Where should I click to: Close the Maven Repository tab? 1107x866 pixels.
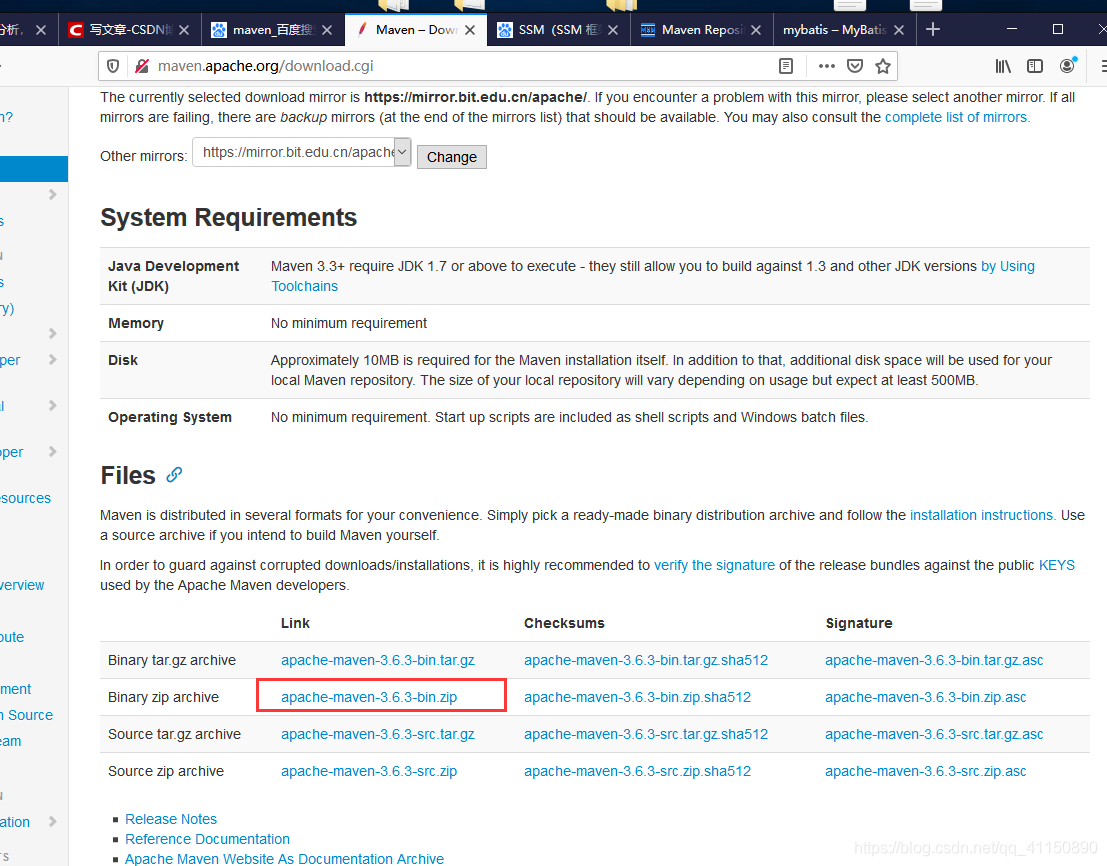756,30
